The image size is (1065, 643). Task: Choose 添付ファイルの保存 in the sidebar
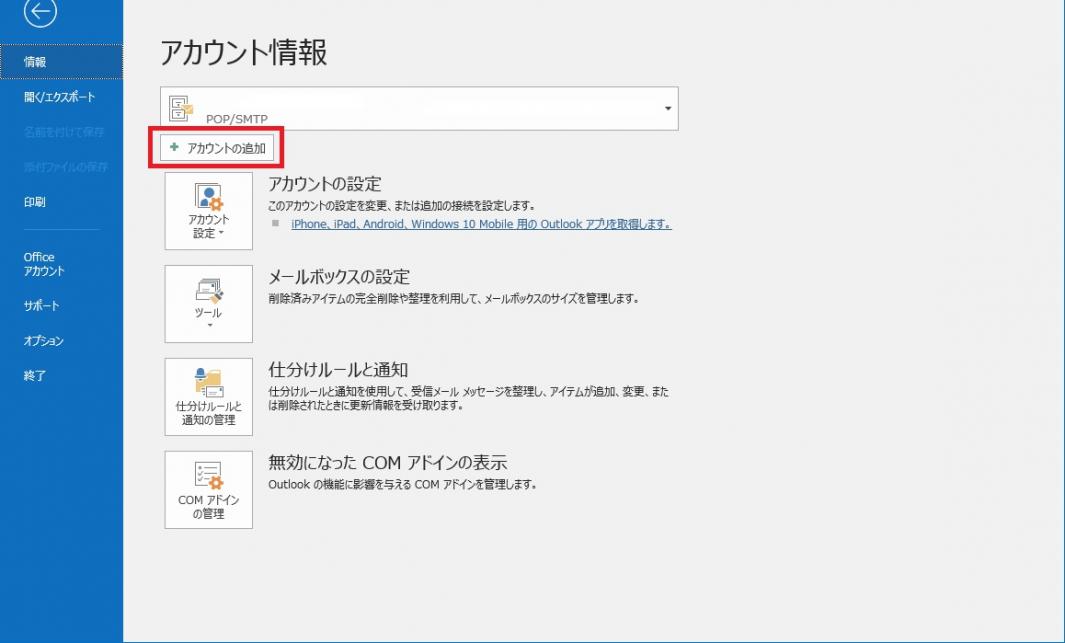66,167
